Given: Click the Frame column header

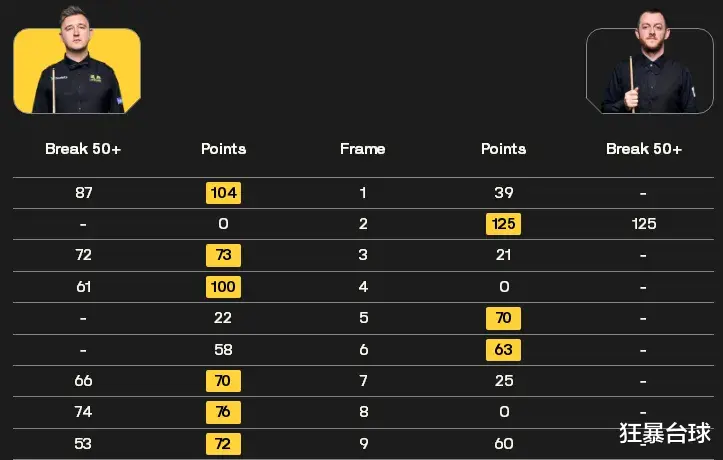Looking at the screenshot, I should pos(362,149).
